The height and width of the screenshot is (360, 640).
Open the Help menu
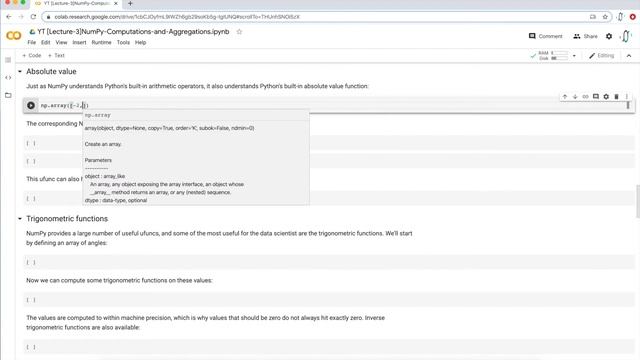click(x=140, y=42)
